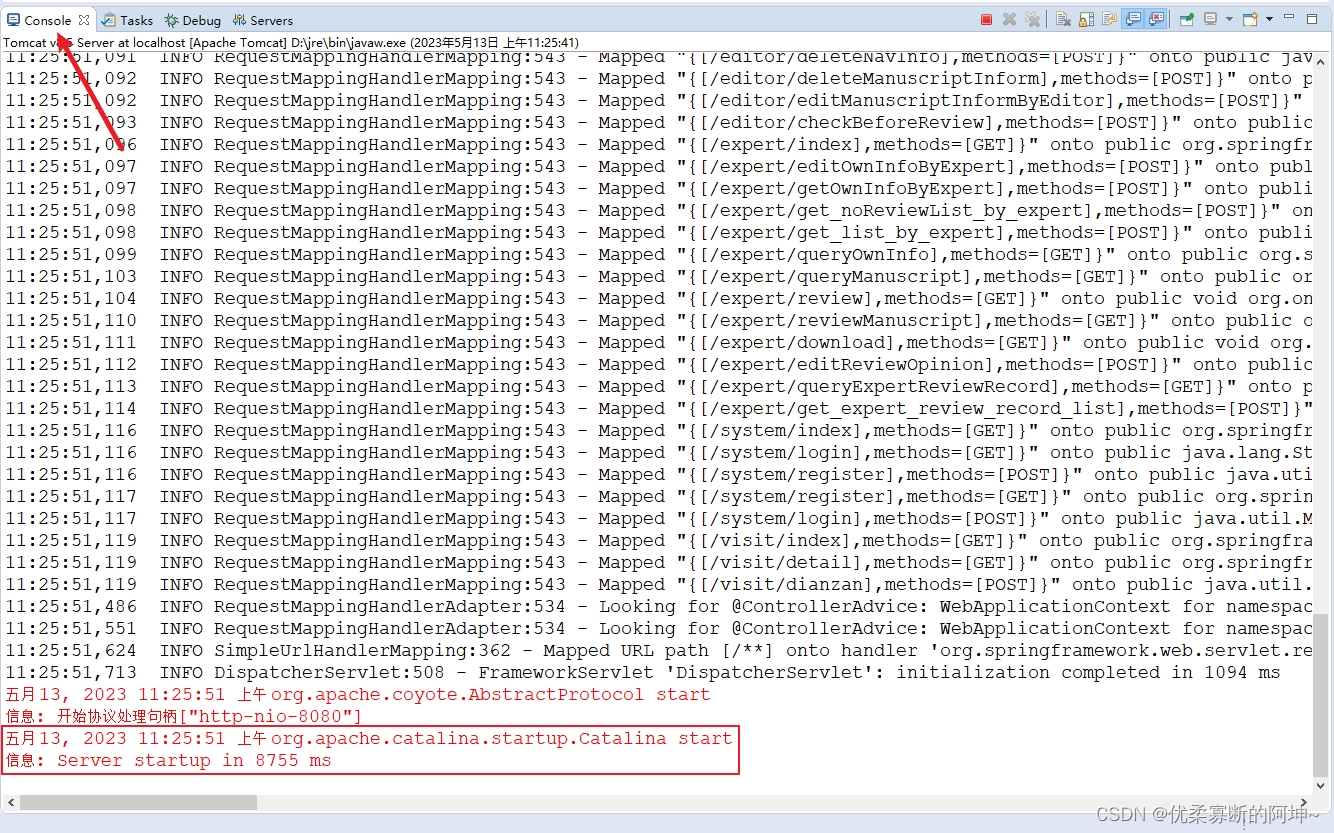Click the '/editor/checkBeforeReview' mapping line
Image resolution: width=1334 pixels, height=833 pixels.
pos(658,122)
